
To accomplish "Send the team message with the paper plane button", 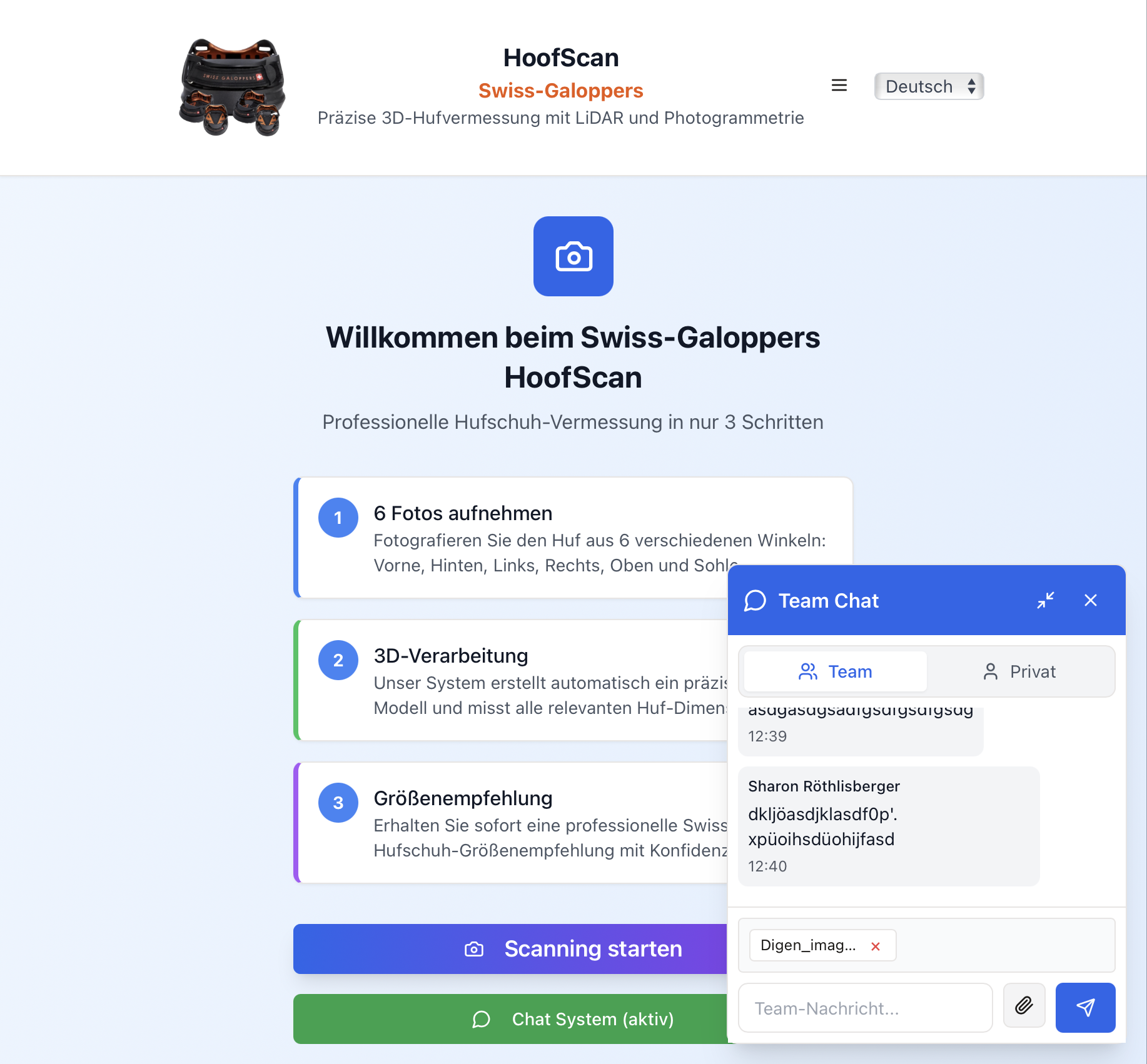I will tap(1085, 1007).
